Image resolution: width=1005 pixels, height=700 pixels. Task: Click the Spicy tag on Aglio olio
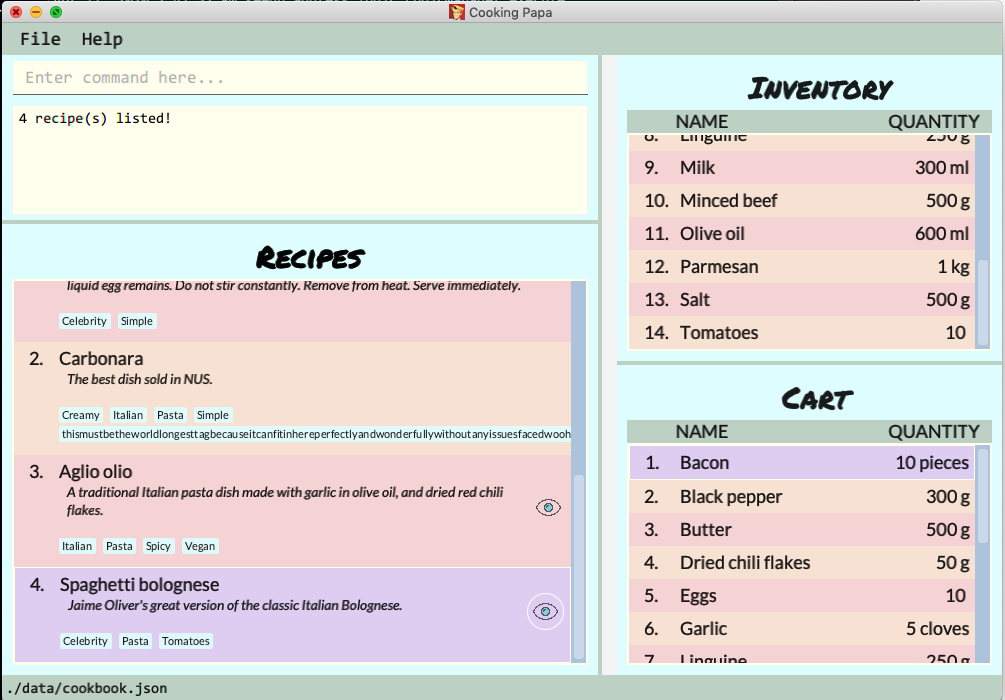(x=158, y=546)
